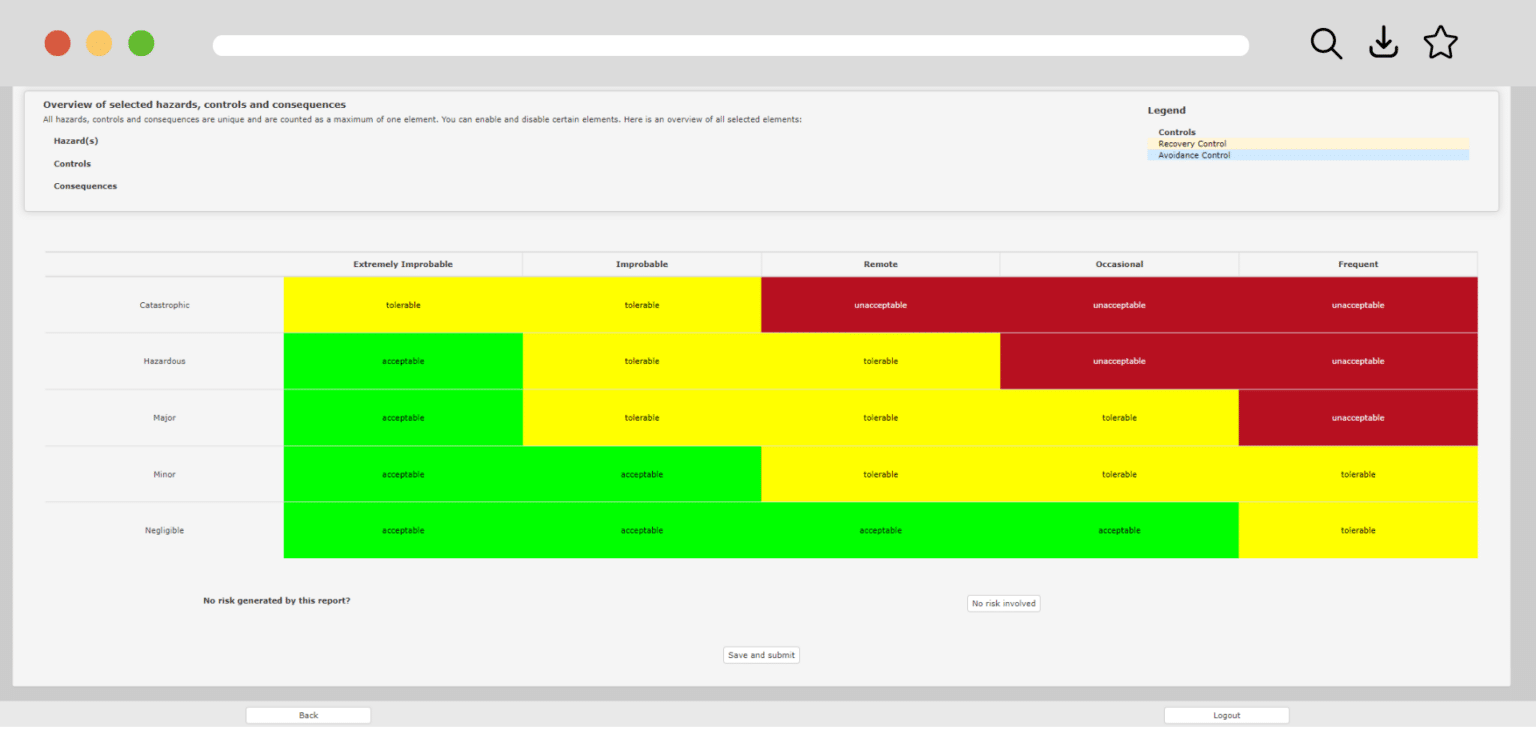
Task: Select the Hazardous-Extremely Improbable acceptable cell
Action: 402,361
